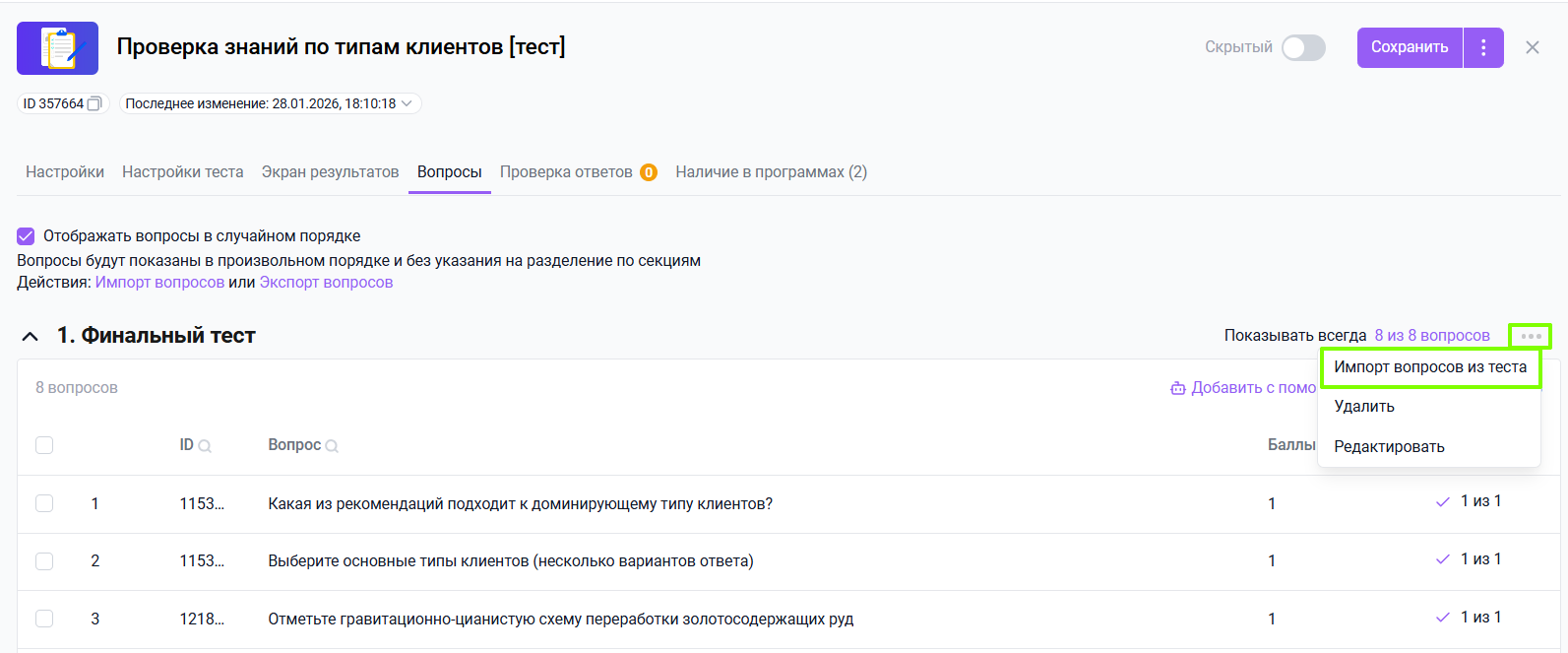Image resolution: width=1568 pixels, height=653 pixels.
Task: Click ID cell 1218... in row 3
Action: [x=202, y=620]
